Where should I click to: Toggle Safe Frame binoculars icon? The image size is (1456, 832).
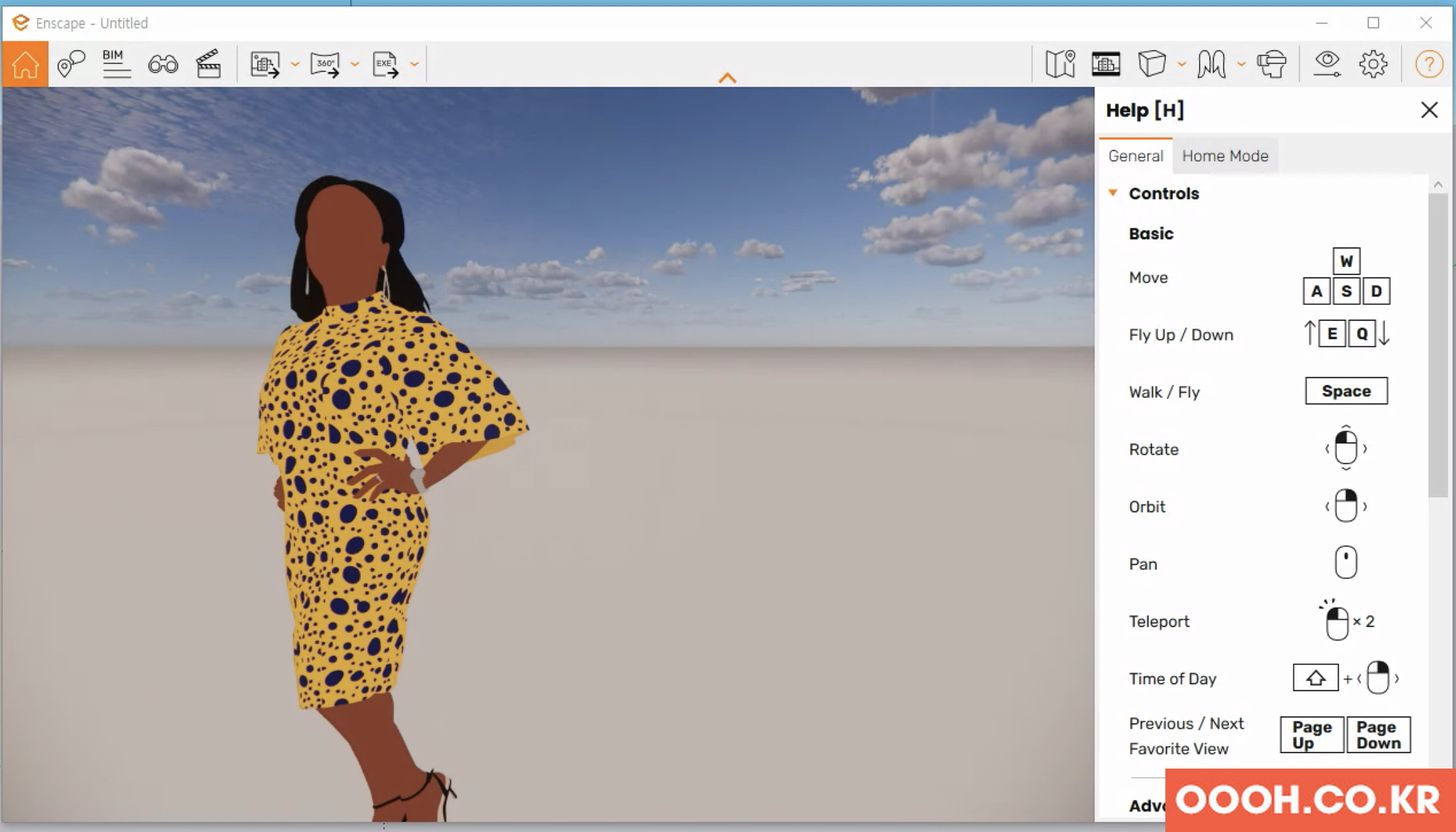pos(162,64)
